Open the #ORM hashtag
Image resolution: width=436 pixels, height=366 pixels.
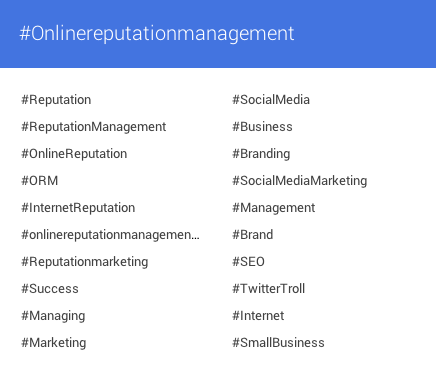coord(40,181)
